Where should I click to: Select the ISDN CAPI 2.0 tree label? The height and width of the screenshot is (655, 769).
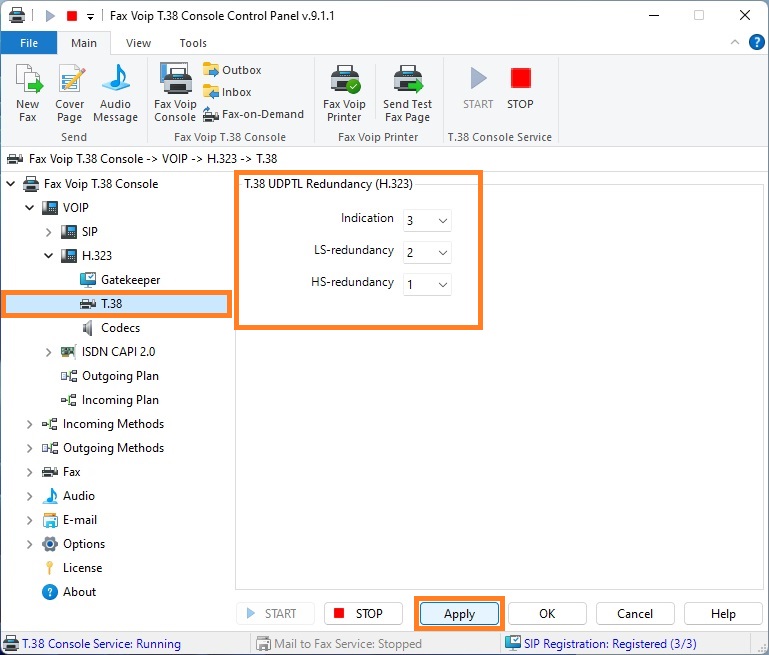(x=118, y=352)
